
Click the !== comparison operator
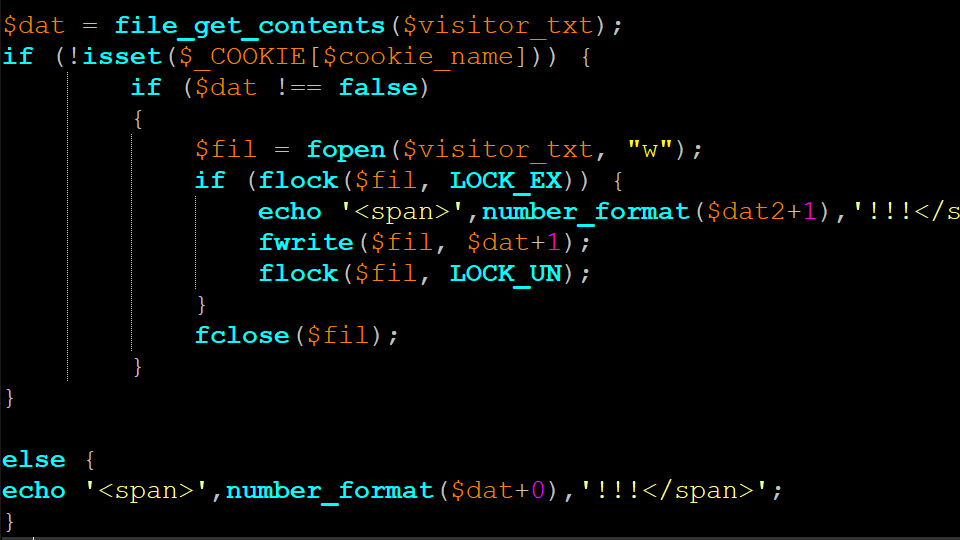coord(298,87)
